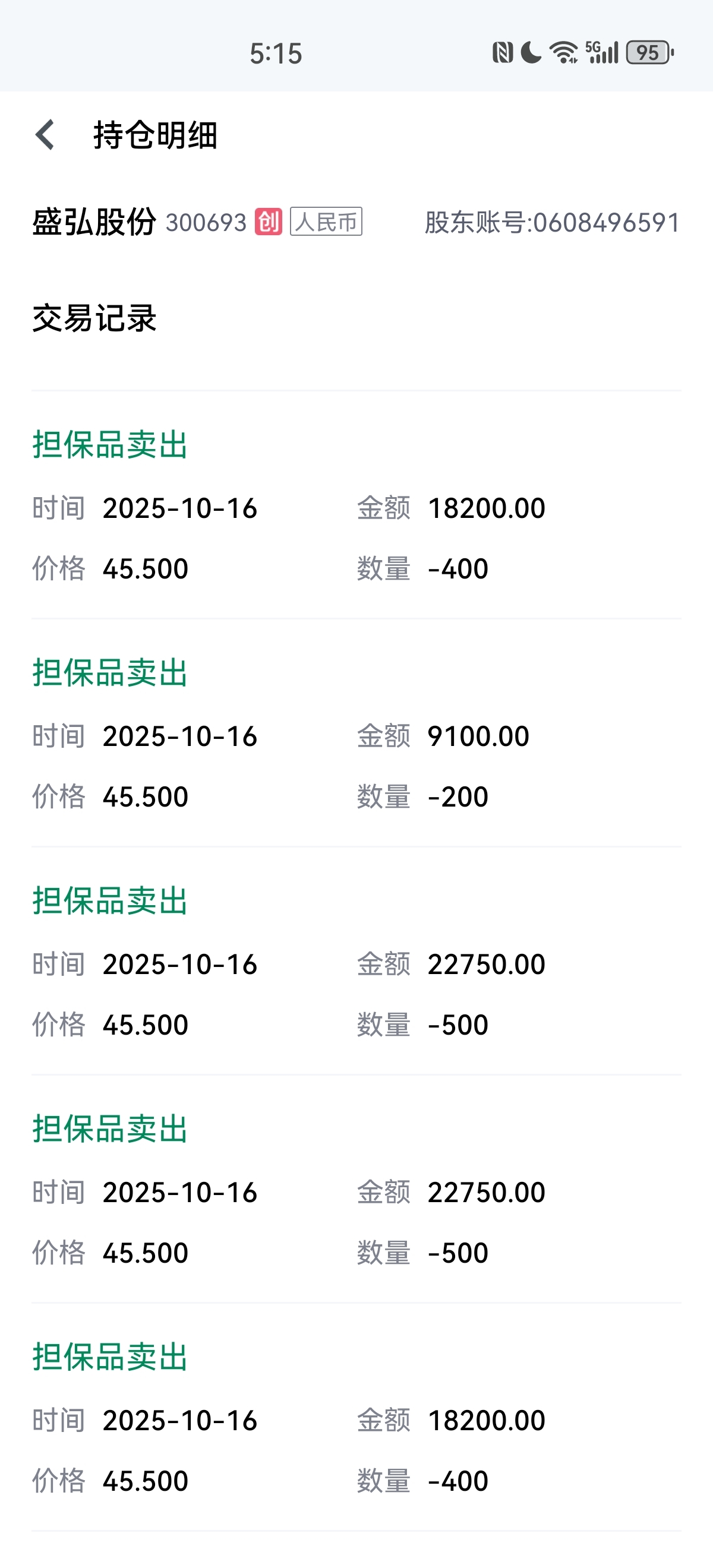Tap the battery level indicator
Viewport: 713px width, 1568px height.
tap(649, 52)
